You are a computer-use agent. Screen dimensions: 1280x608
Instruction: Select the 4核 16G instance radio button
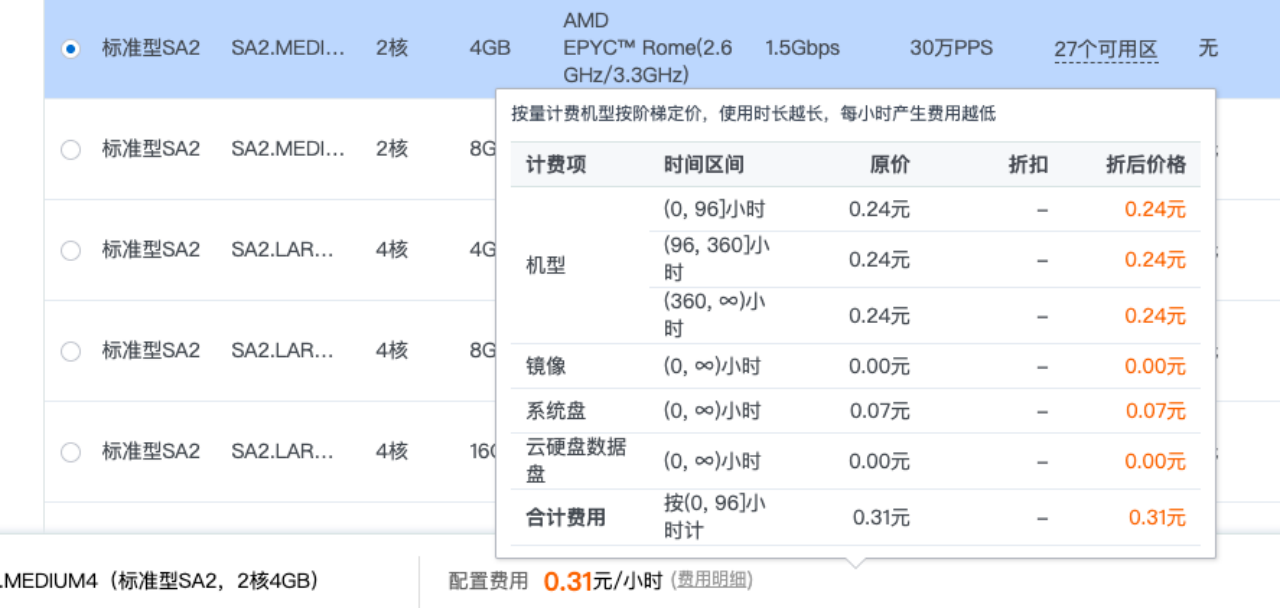pyautogui.click(x=70, y=452)
